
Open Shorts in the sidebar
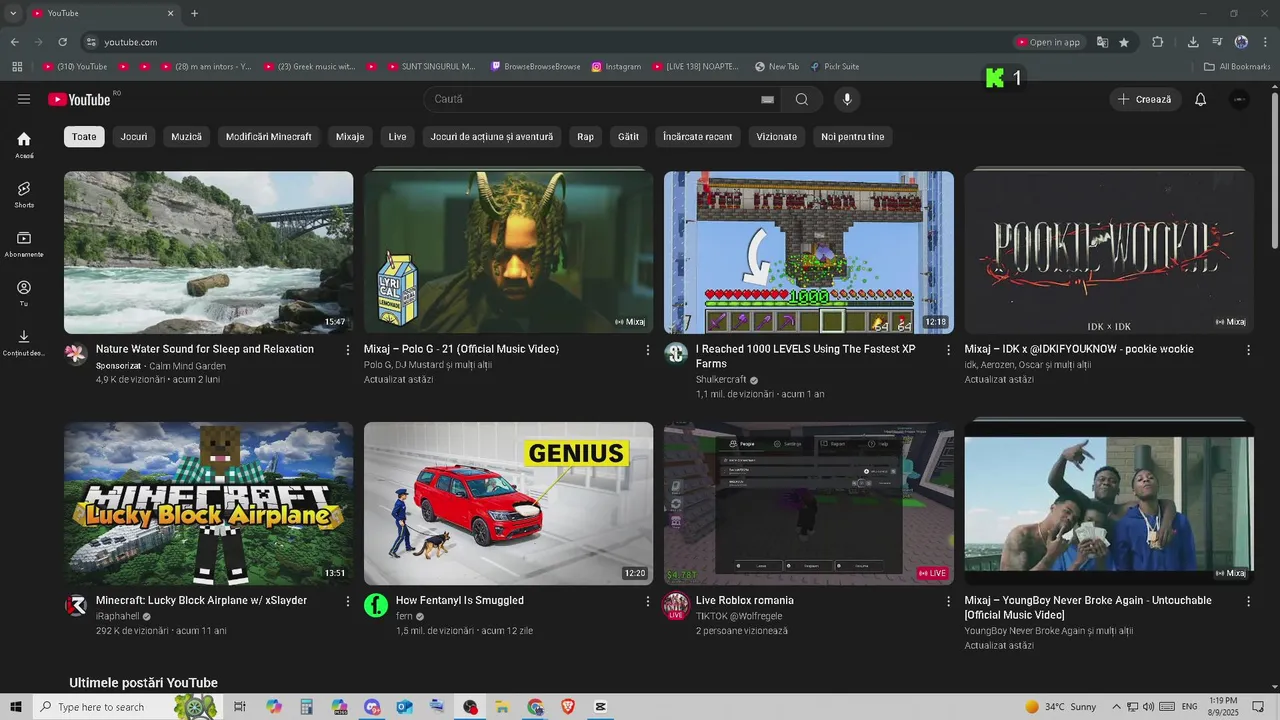pos(24,194)
